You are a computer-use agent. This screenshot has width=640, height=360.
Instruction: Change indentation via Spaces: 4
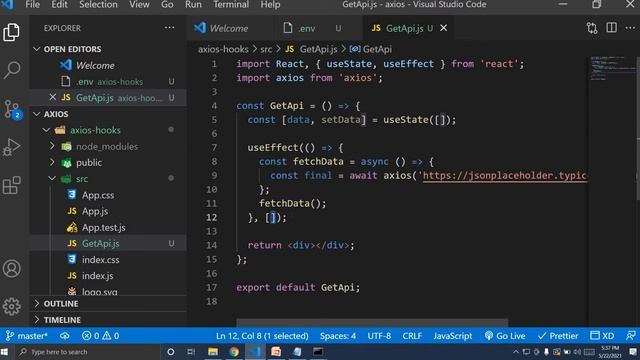(338, 336)
